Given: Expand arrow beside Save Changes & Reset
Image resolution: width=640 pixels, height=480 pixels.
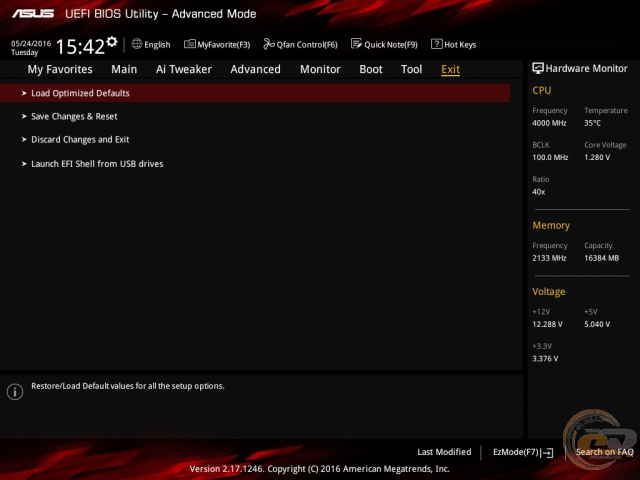Looking at the screenshot, I should coord(24,116).
